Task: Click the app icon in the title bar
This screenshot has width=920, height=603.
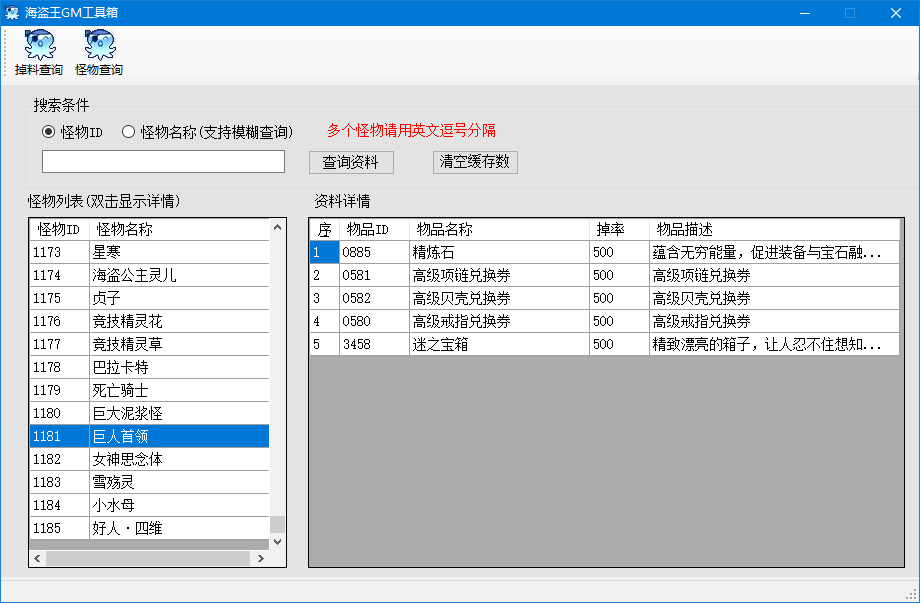Action: [x=14, y=12]
